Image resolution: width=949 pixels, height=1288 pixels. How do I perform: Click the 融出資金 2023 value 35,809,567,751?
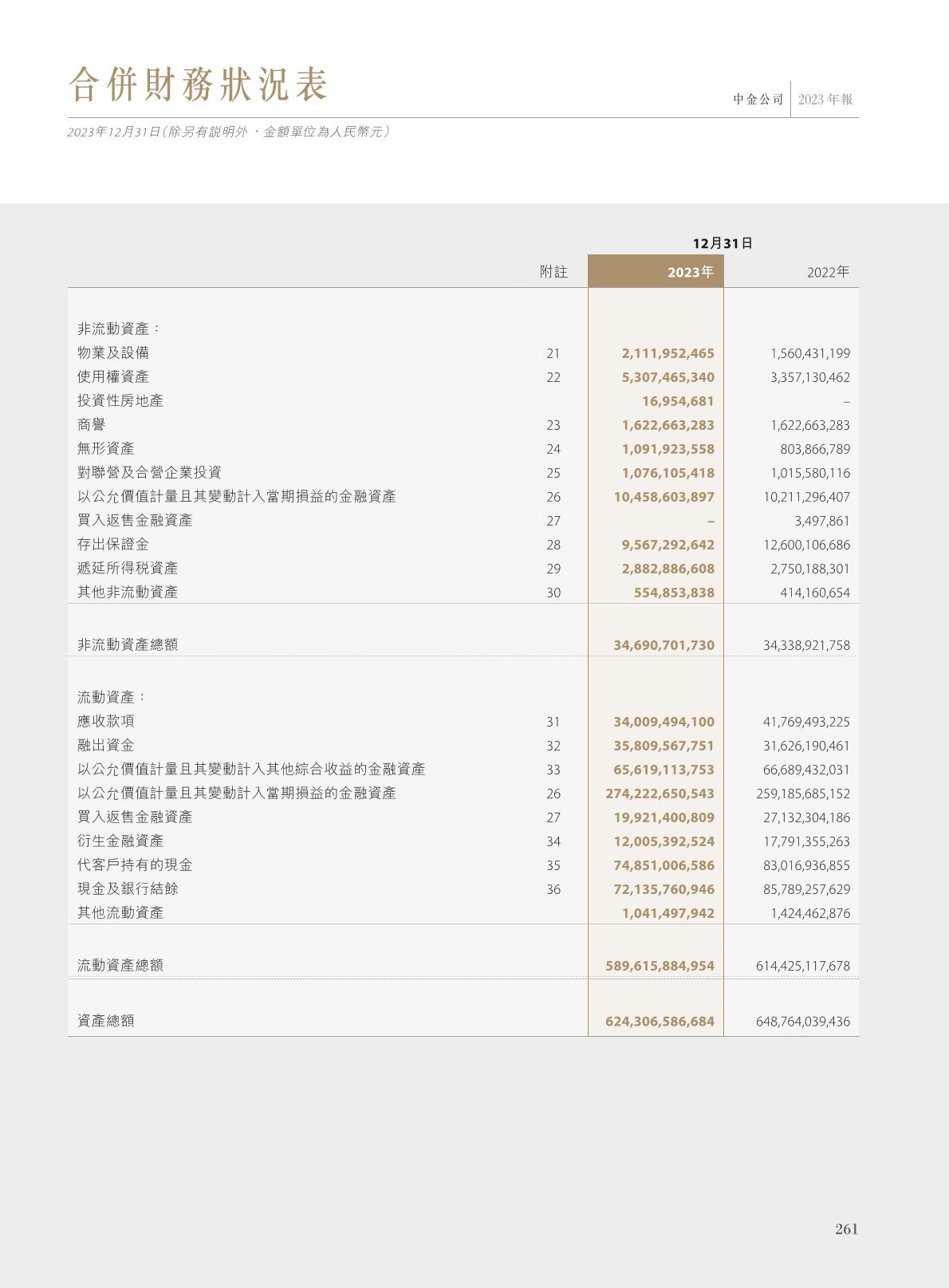[x=664, y=746]
